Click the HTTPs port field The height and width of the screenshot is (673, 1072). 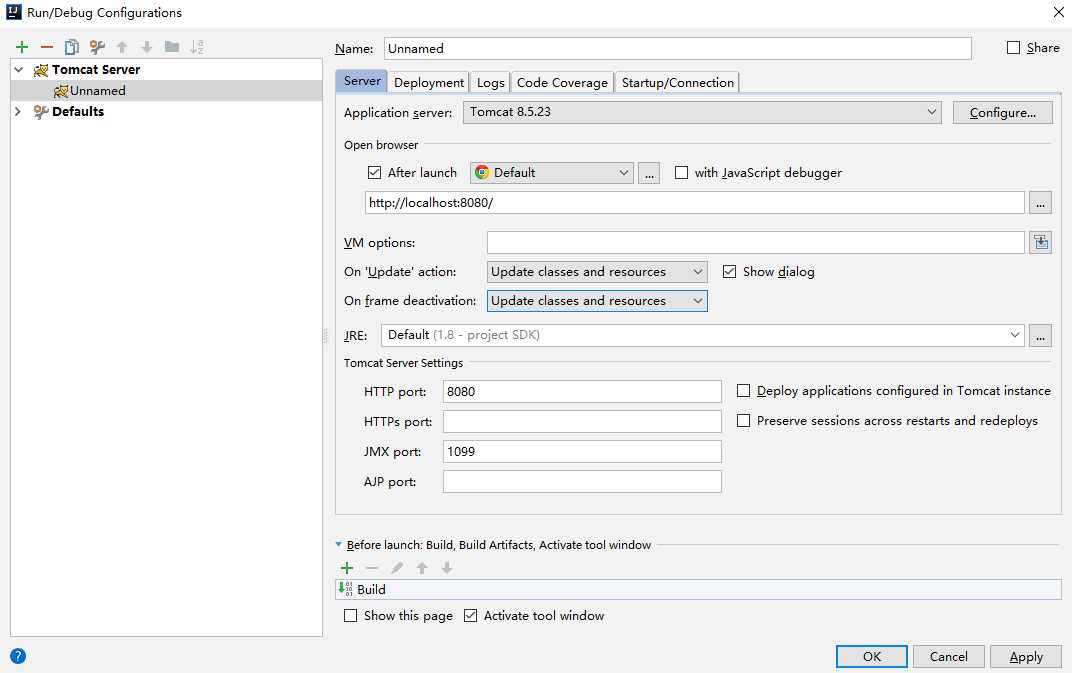[582, 421]
